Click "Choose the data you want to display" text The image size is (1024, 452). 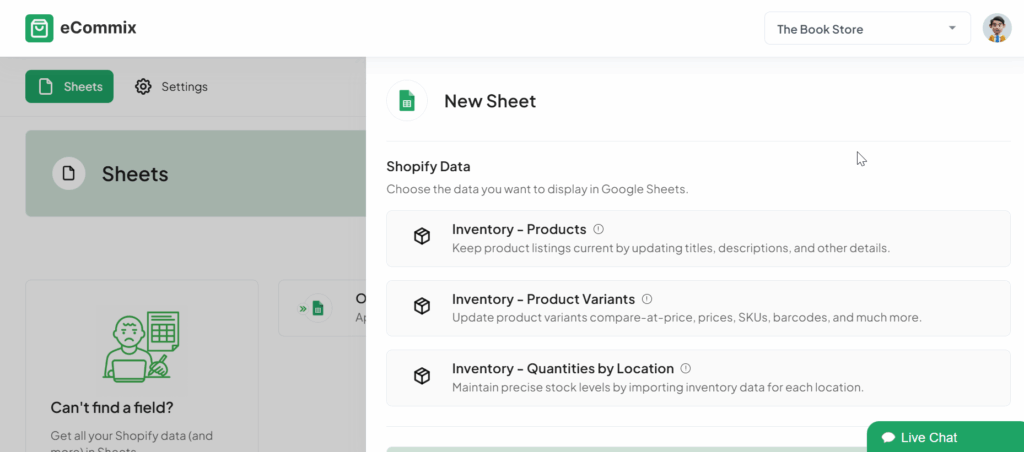pyautogui.click(x=537, y=189)
